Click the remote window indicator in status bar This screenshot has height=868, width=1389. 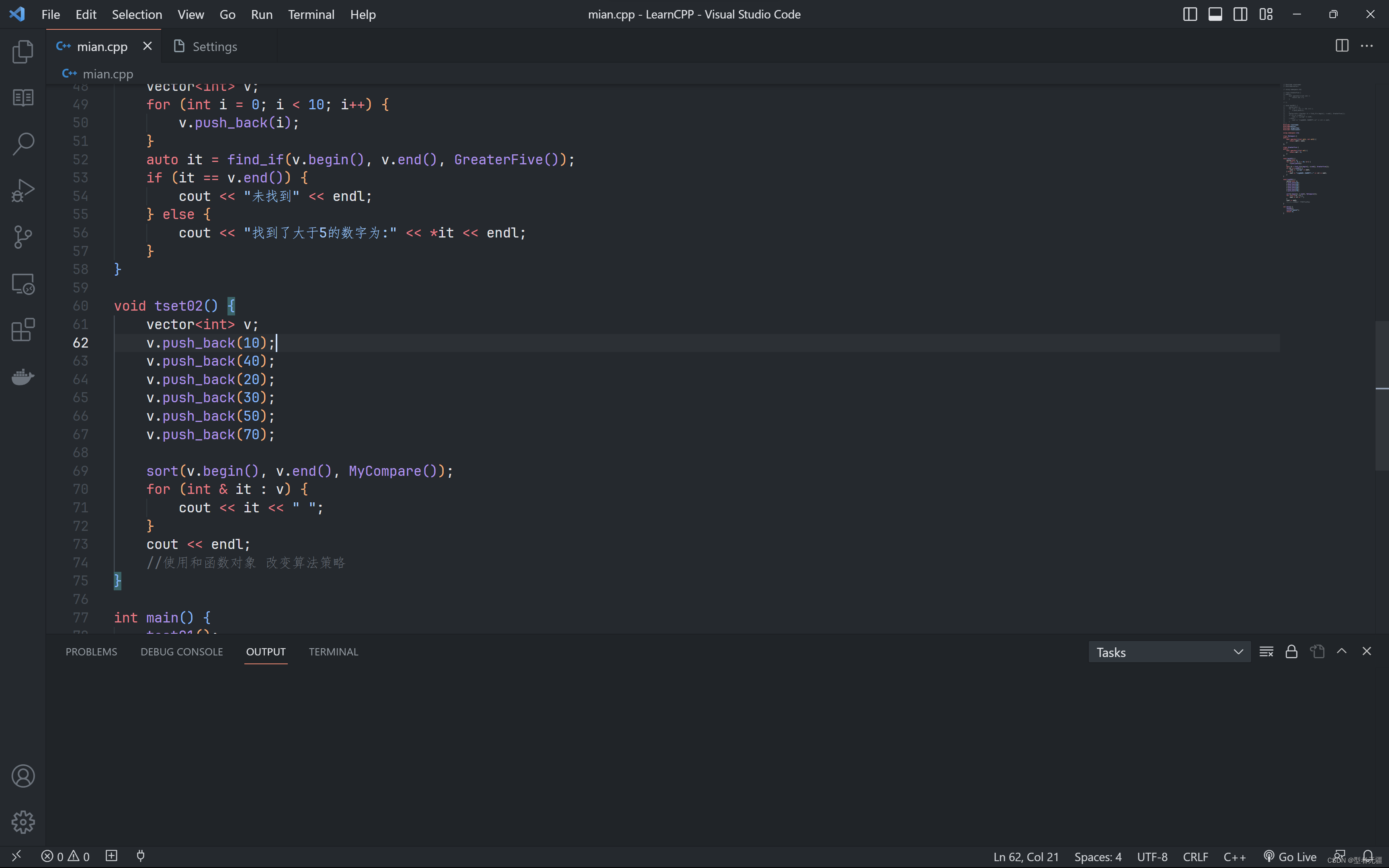coord(16,856)
